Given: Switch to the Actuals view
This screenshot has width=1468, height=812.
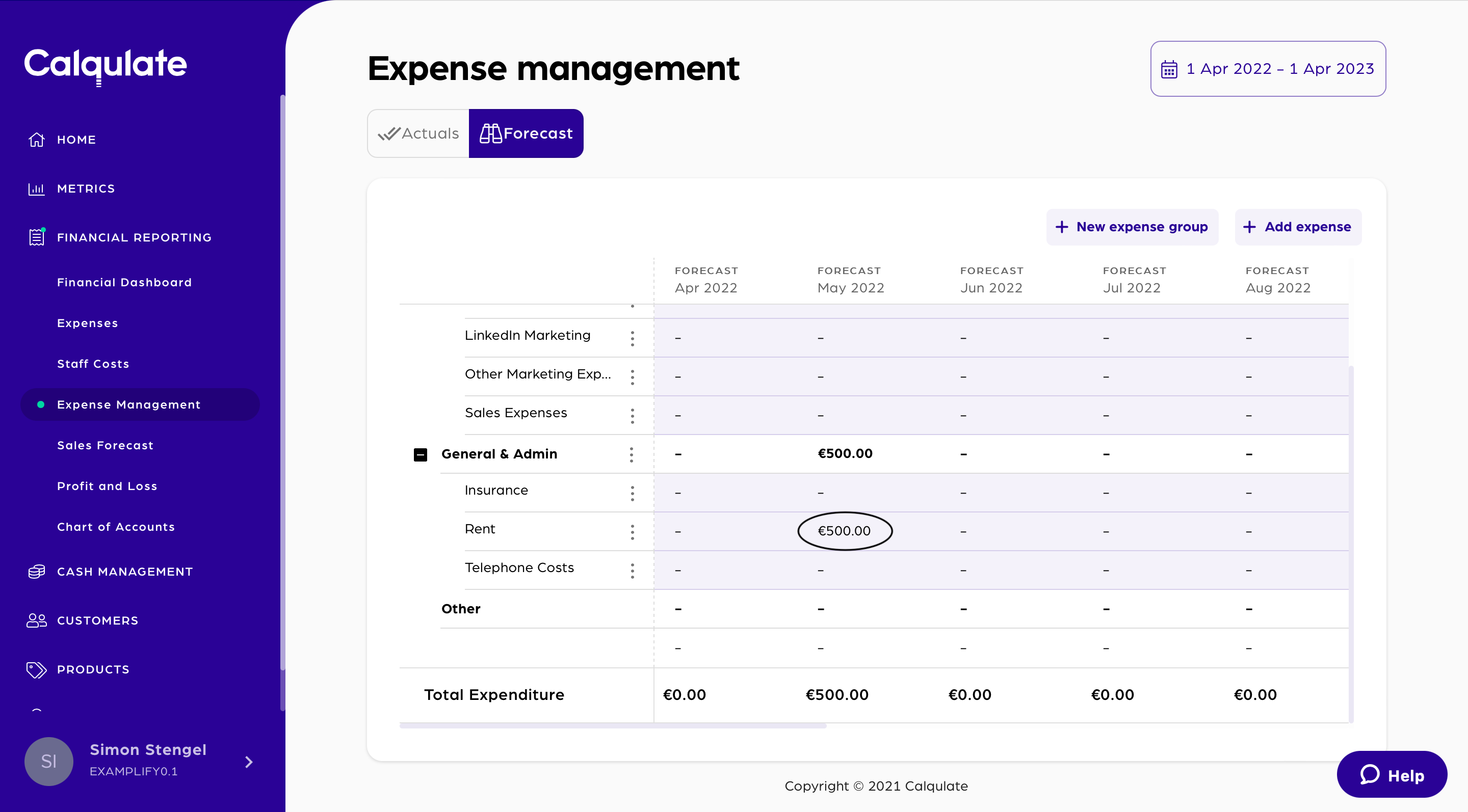Looking at the screenshot, I should coord(418,133).
